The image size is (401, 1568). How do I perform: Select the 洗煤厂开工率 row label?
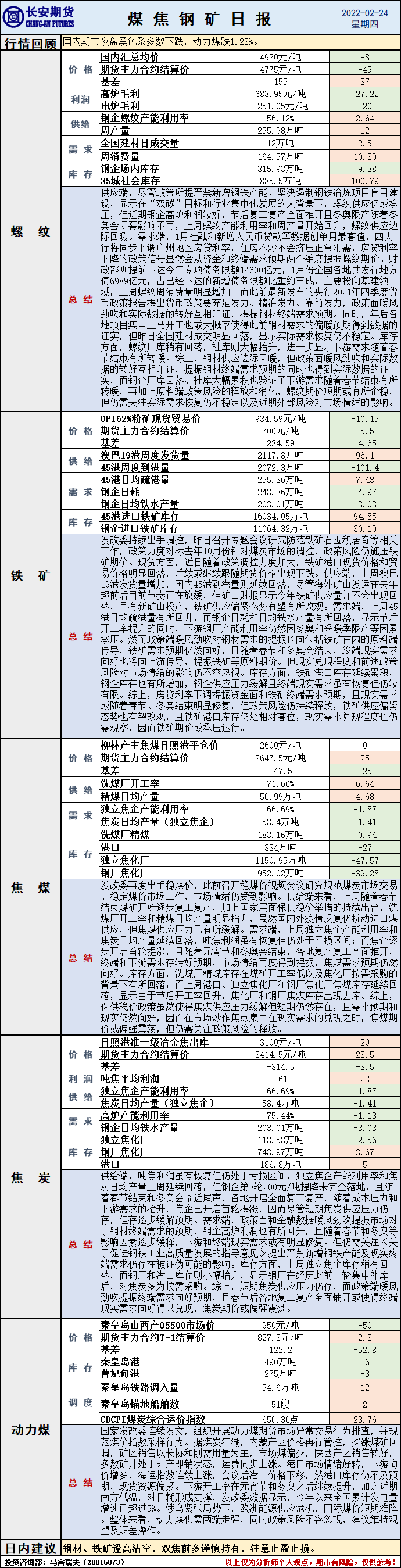click(x=130, y=783)
